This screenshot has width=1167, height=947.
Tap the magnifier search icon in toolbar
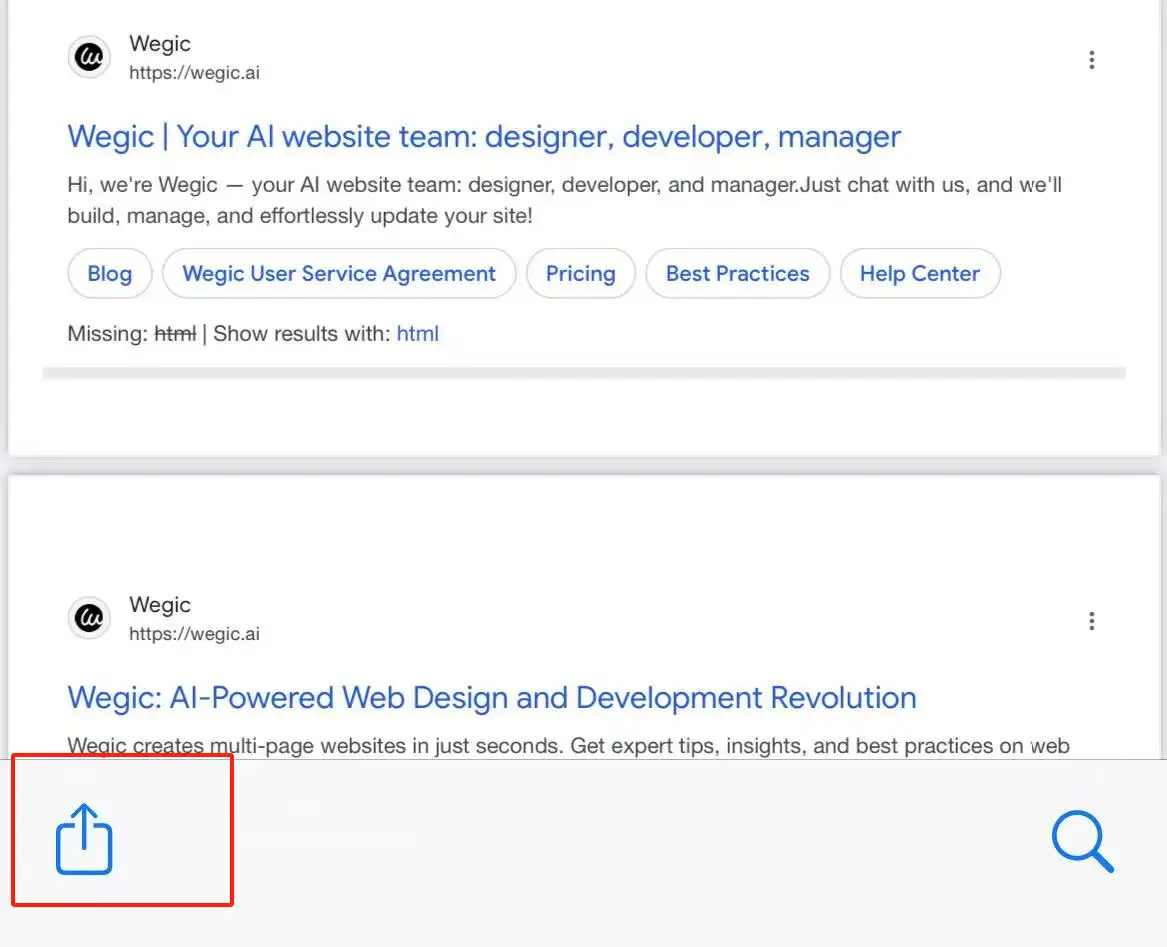(x=1083, y=841)
